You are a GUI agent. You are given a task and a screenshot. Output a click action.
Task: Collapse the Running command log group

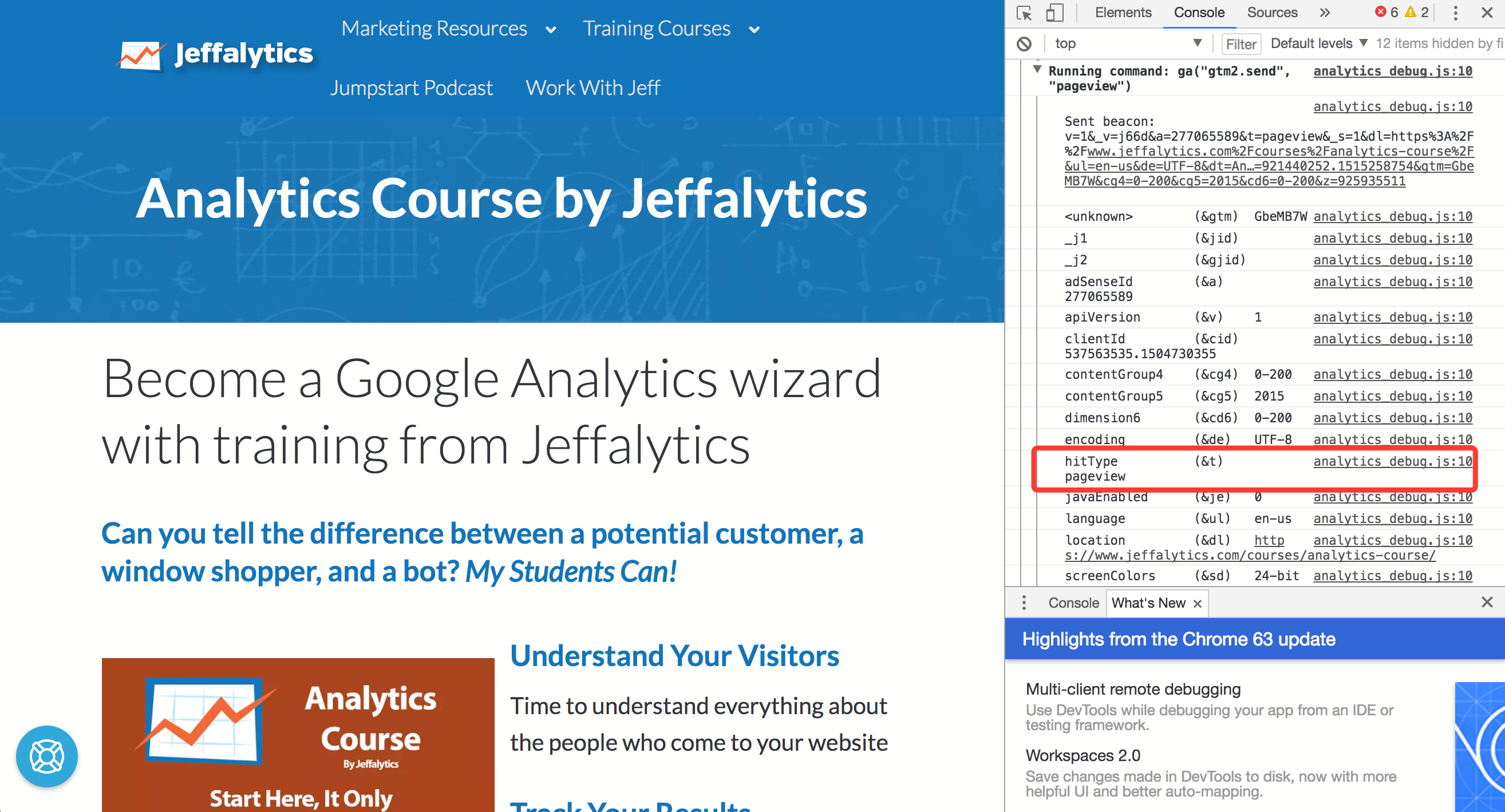pyautogui.click(x=1037, y=70)
